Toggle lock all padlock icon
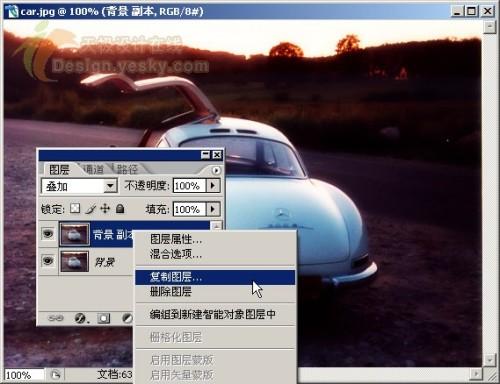The width and height of the screenshot is (500, 384). click(x=120, y=209)
